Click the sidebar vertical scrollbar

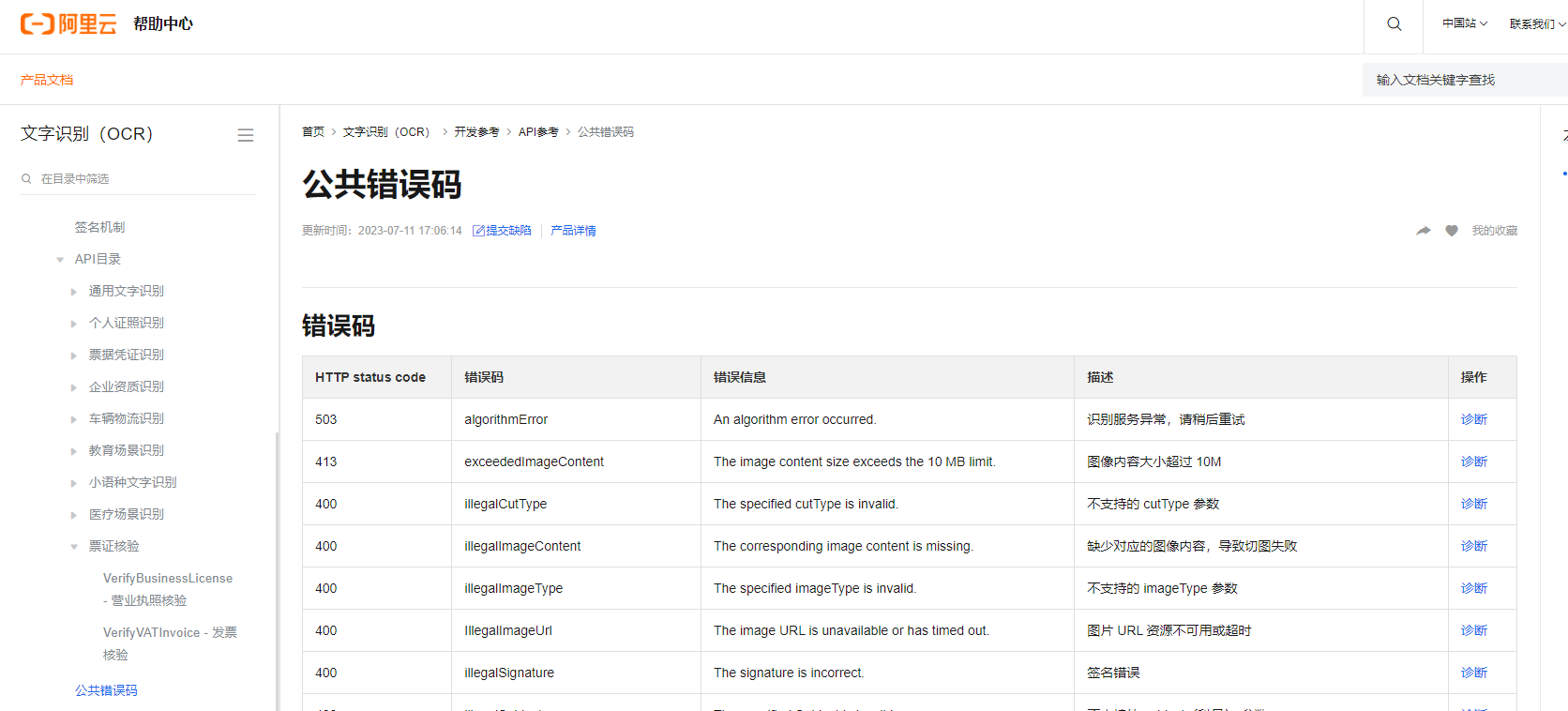tap(277, 570)
